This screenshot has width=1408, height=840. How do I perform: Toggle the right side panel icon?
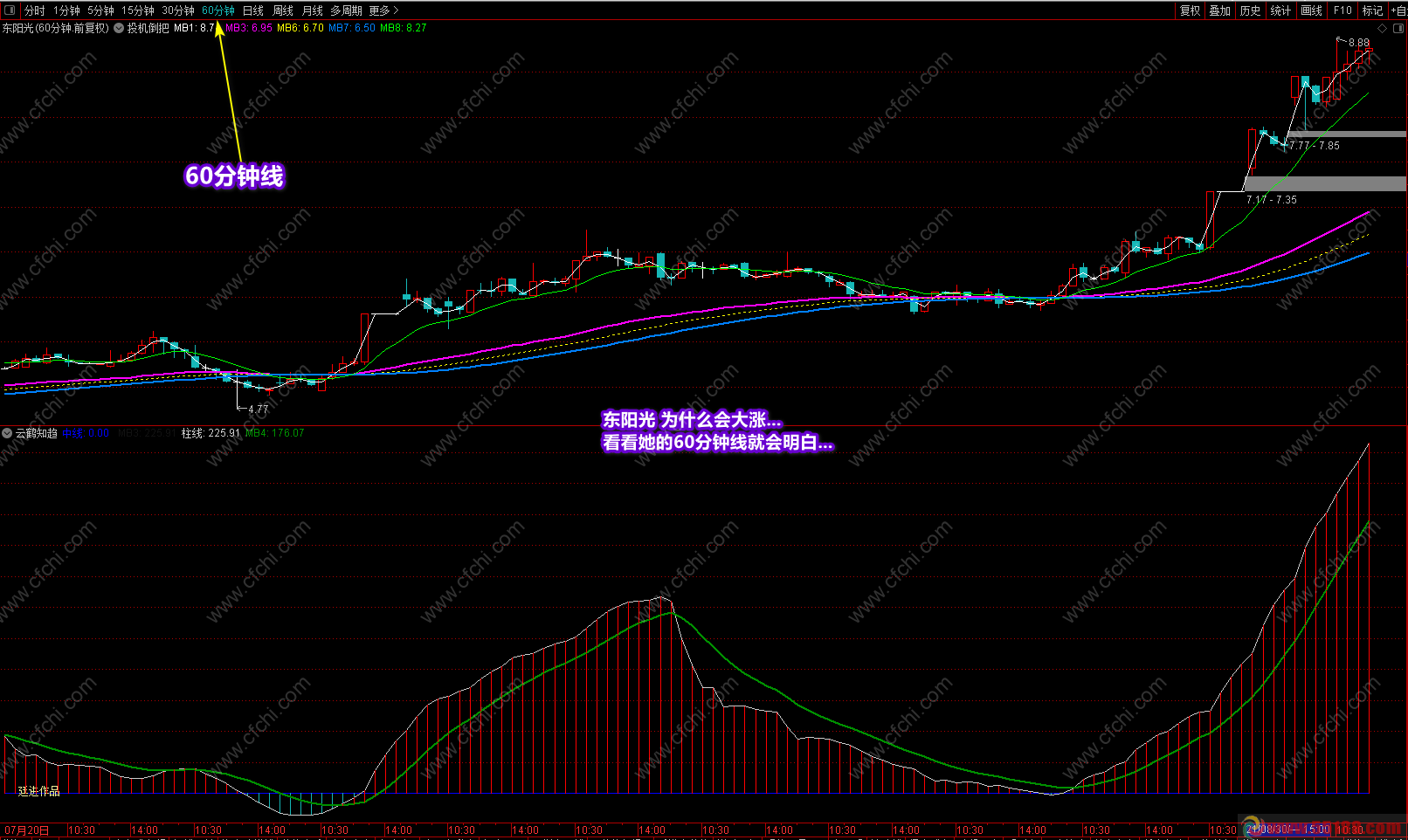1398,28
